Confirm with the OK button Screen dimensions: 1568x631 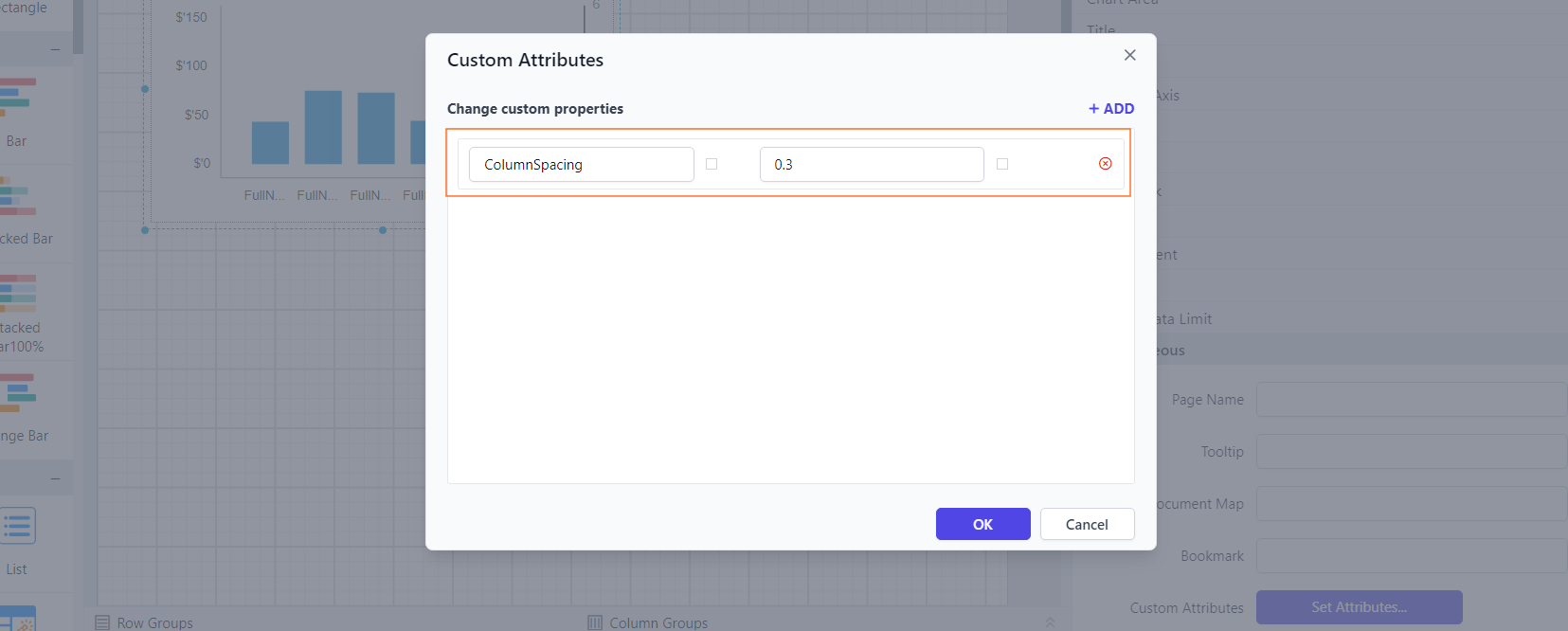[x=982, y=524]
